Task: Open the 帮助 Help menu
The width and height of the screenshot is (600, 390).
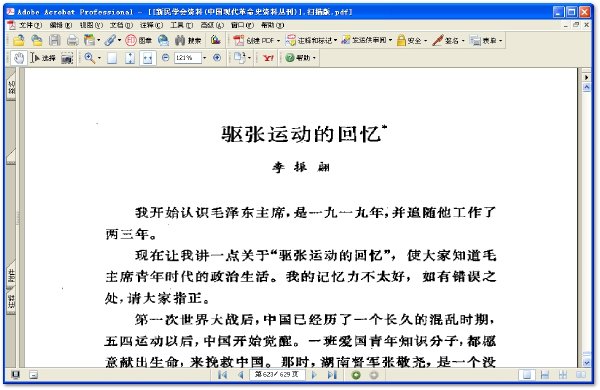Action: point(272,25)
